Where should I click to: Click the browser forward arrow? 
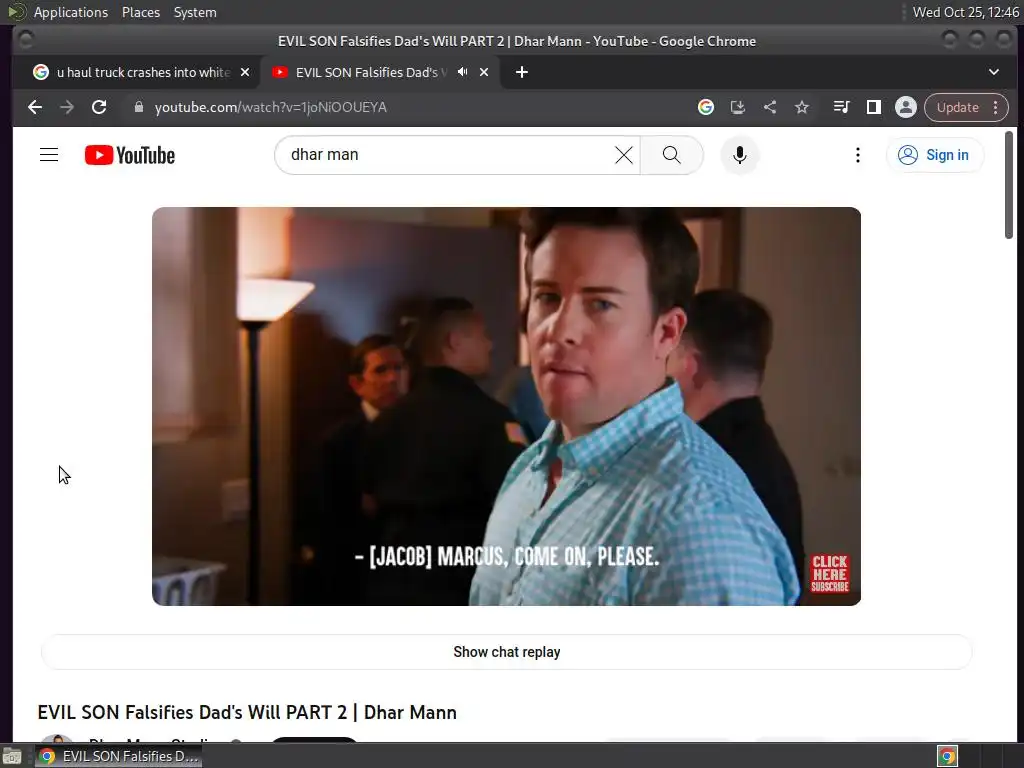pos(67,107)
